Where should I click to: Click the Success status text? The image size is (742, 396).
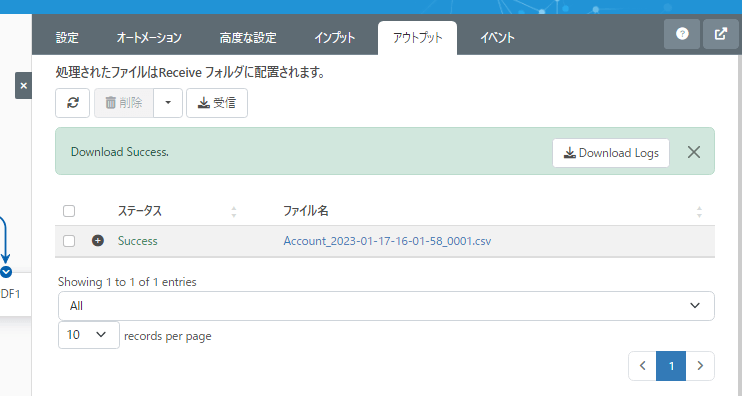pos(138,241)
